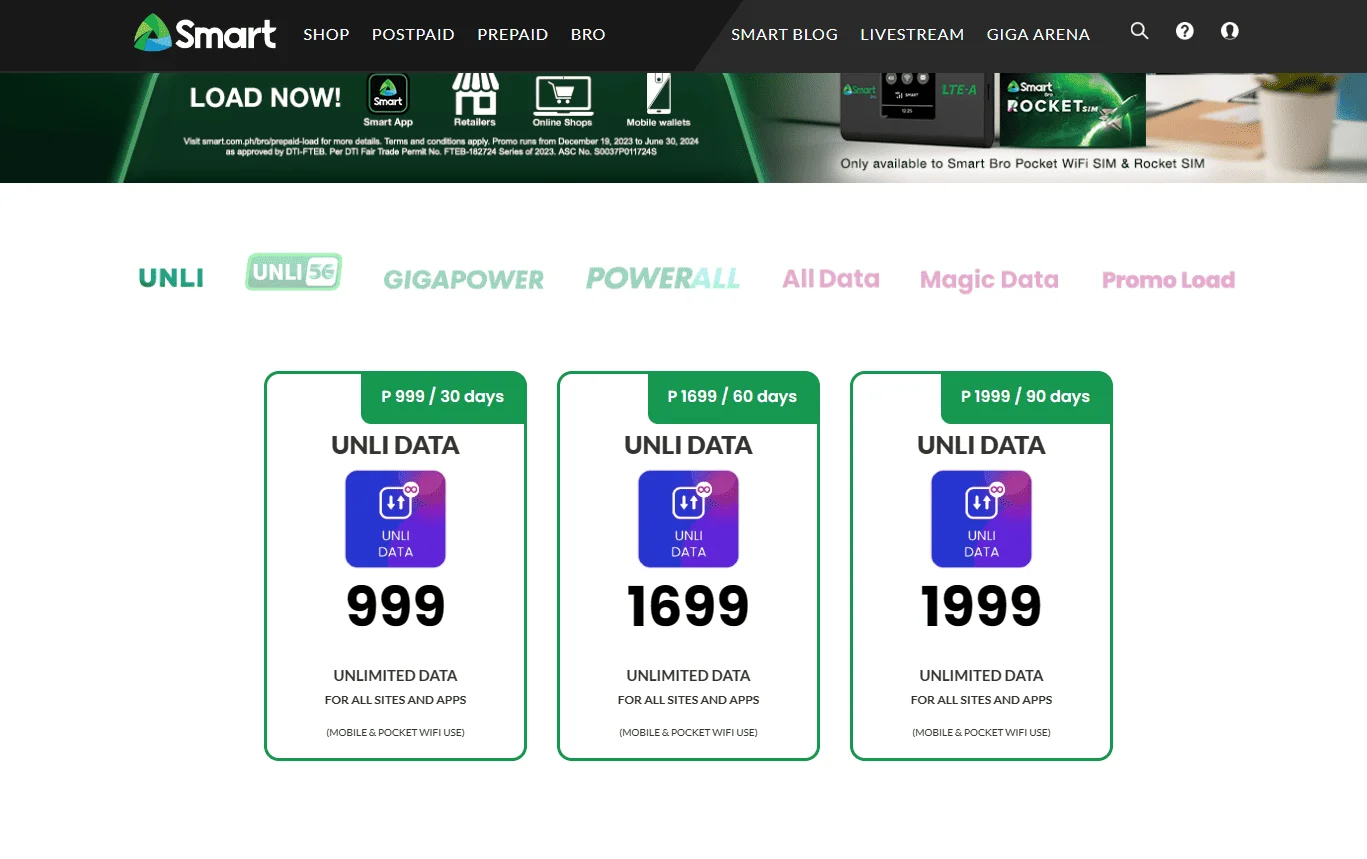Image resolution: width=1367 pixels, height=859 pixels.
Task: Click UNLIMITED DATA text on the 1699 card
Action: coord(688,676)
